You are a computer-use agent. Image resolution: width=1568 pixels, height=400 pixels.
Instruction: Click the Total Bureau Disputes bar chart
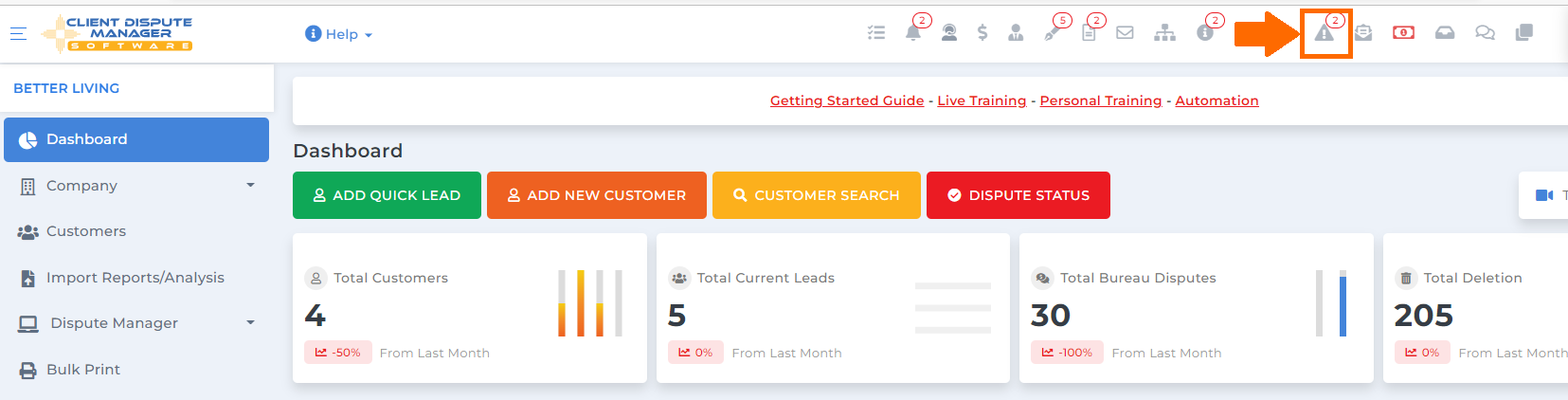(1331, 303)
